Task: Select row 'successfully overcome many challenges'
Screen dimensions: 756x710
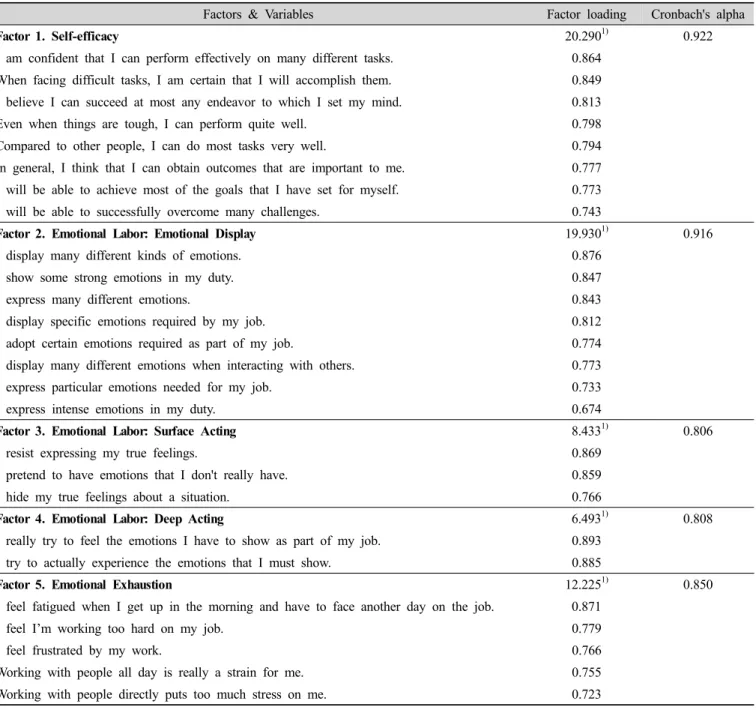Action: (160, 212)
